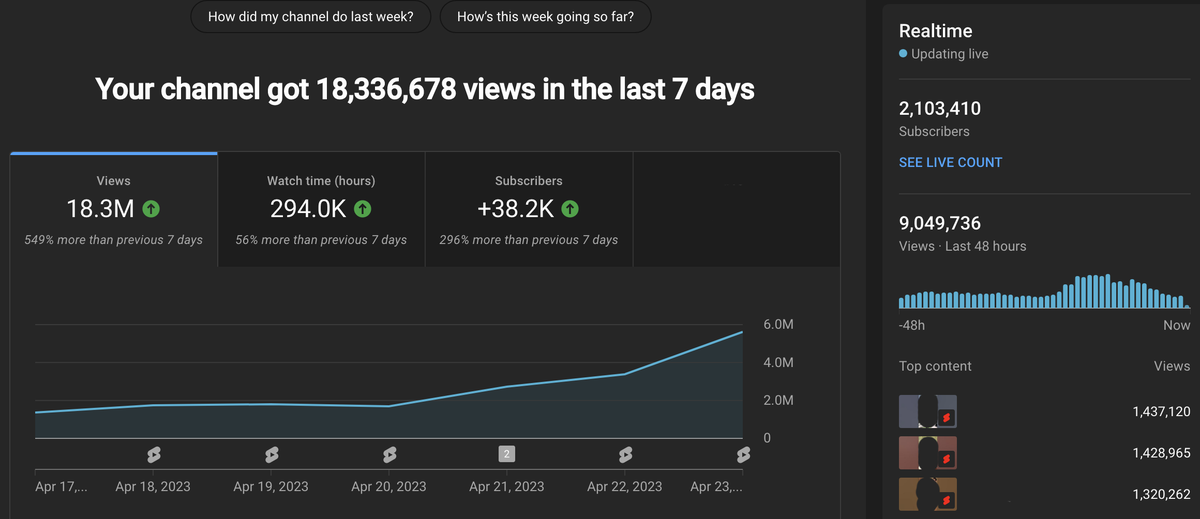
Task: Open the 2-videos marker on Apr 21, 2023
Action: tap(507, 455)
